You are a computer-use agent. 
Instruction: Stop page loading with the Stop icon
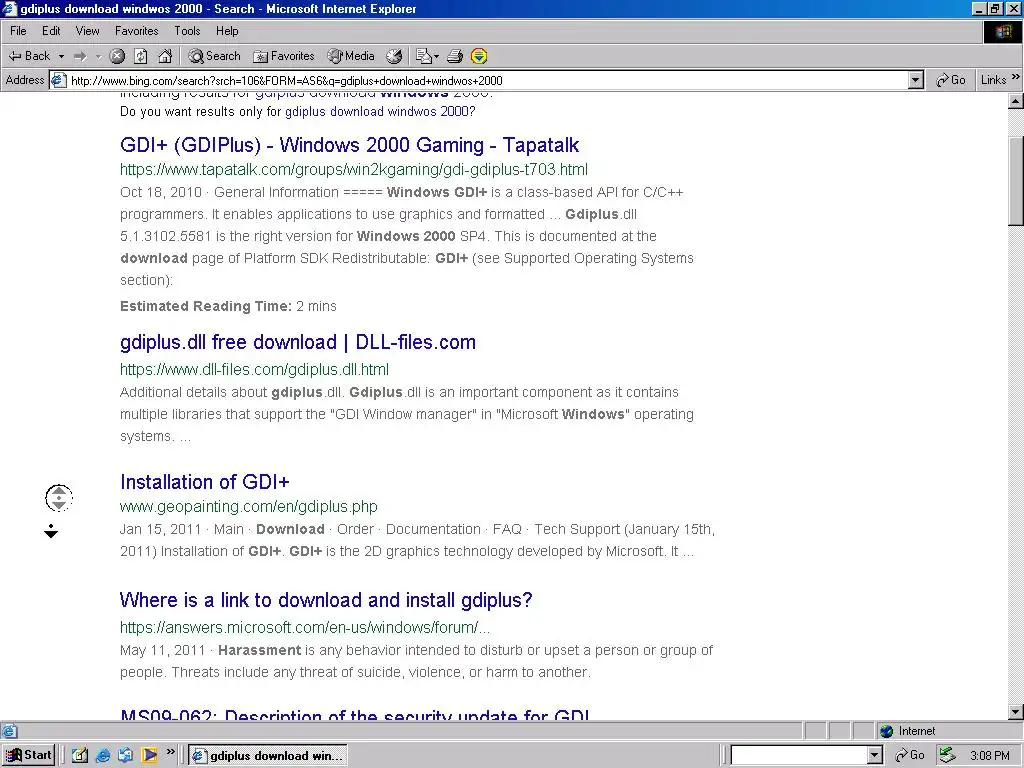[117, 56]
